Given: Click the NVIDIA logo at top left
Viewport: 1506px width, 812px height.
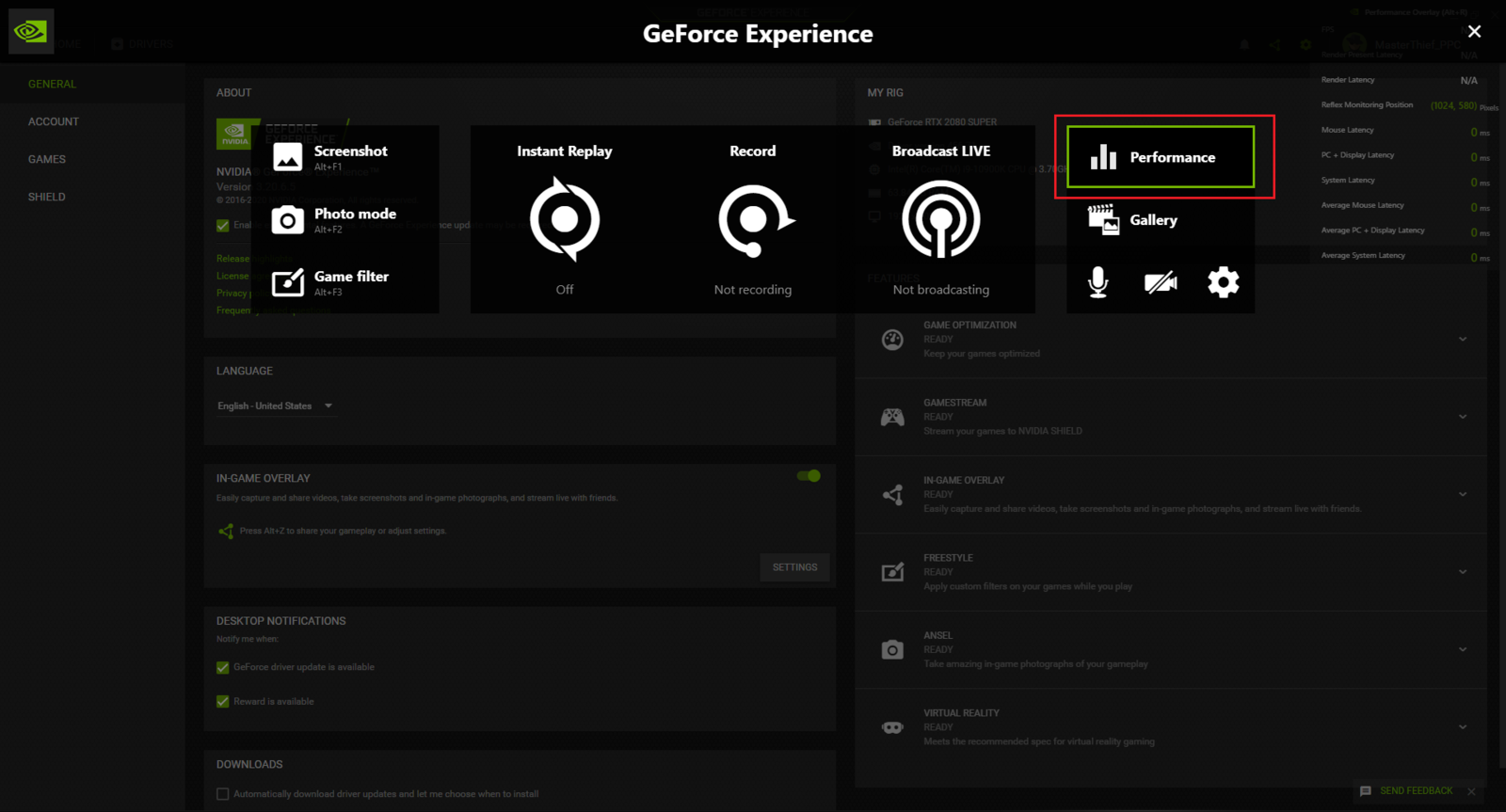Looking at the screenshot, I should pyautogui.click(x=31, y=32).
